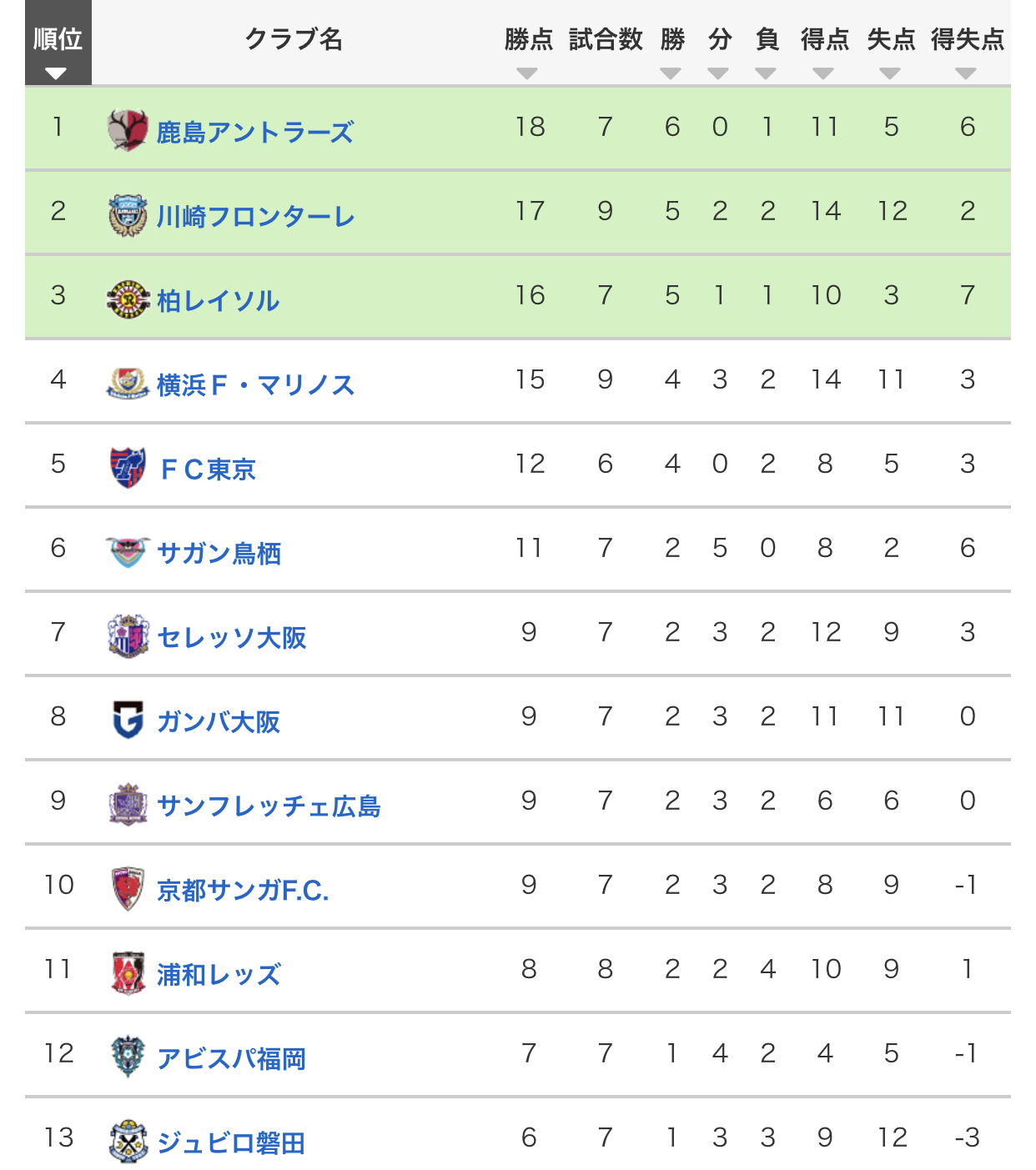
Task: Click the Kashima Antlers club crest icon
Action: click(128, 130)
